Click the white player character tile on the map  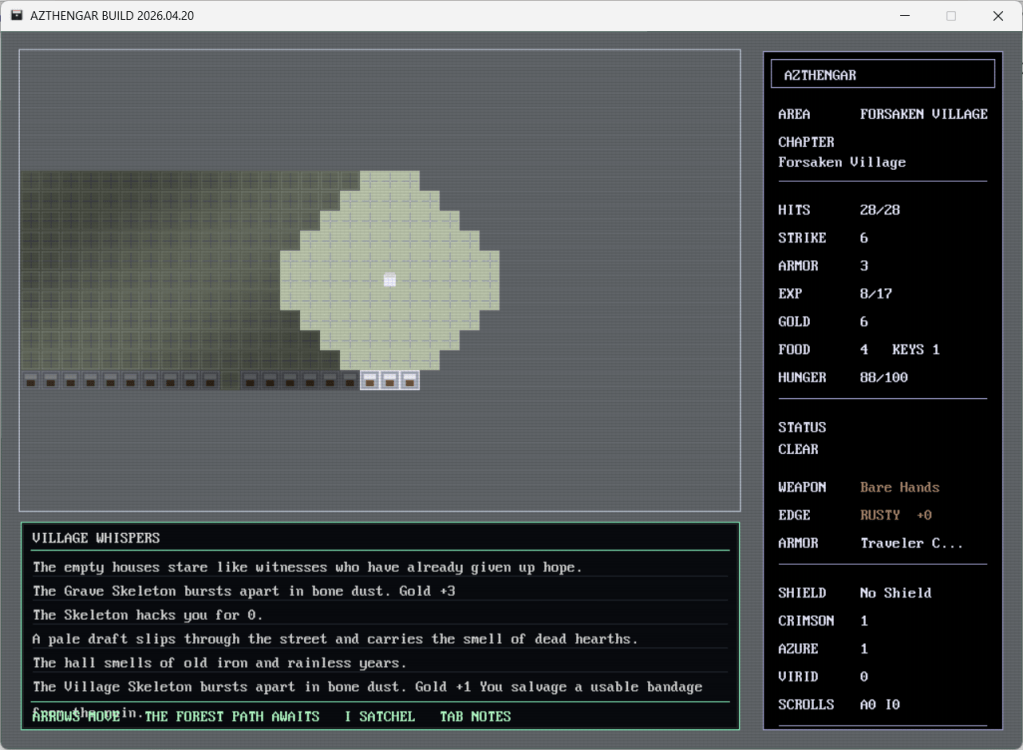coord(390,280)
